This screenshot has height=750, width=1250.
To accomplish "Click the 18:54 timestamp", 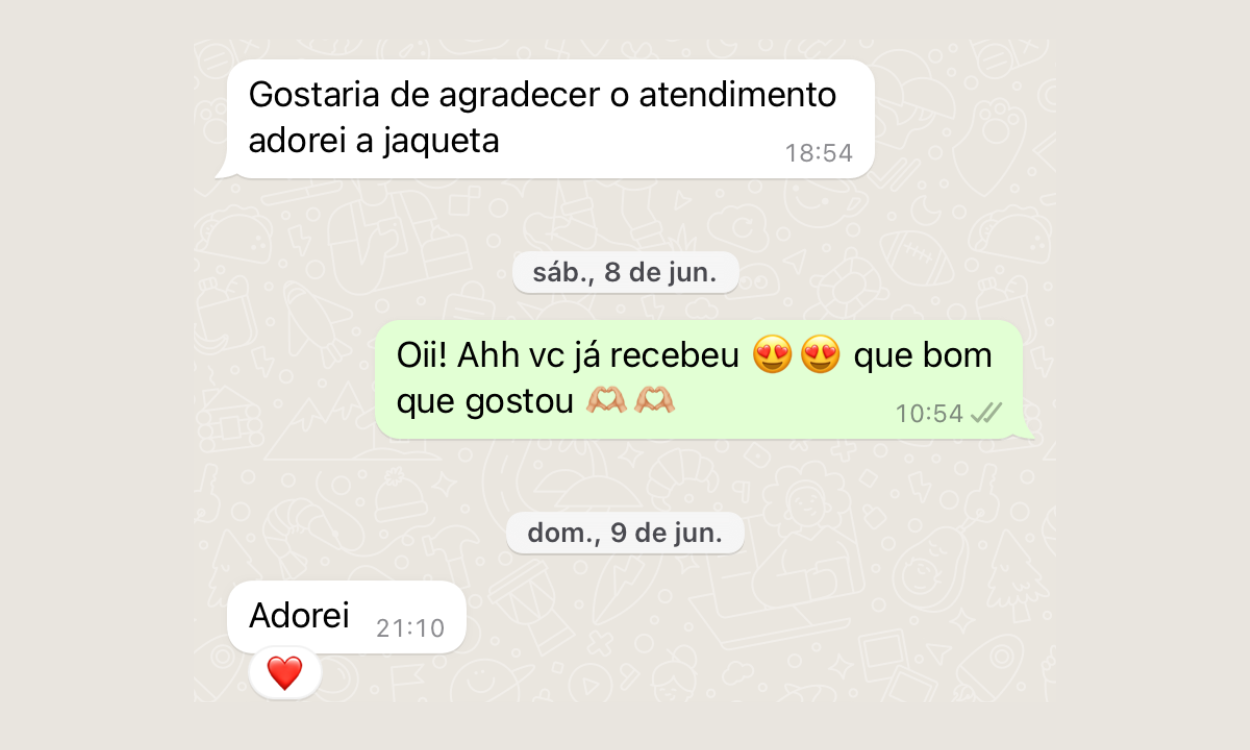I will pyautogui.click(x=818, y=153).
